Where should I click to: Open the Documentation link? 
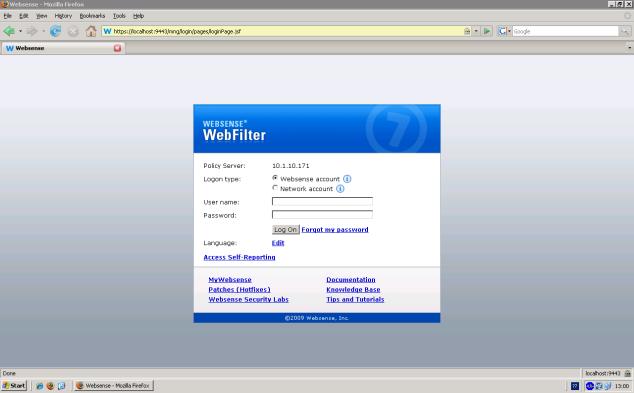(x=351, y=280)
